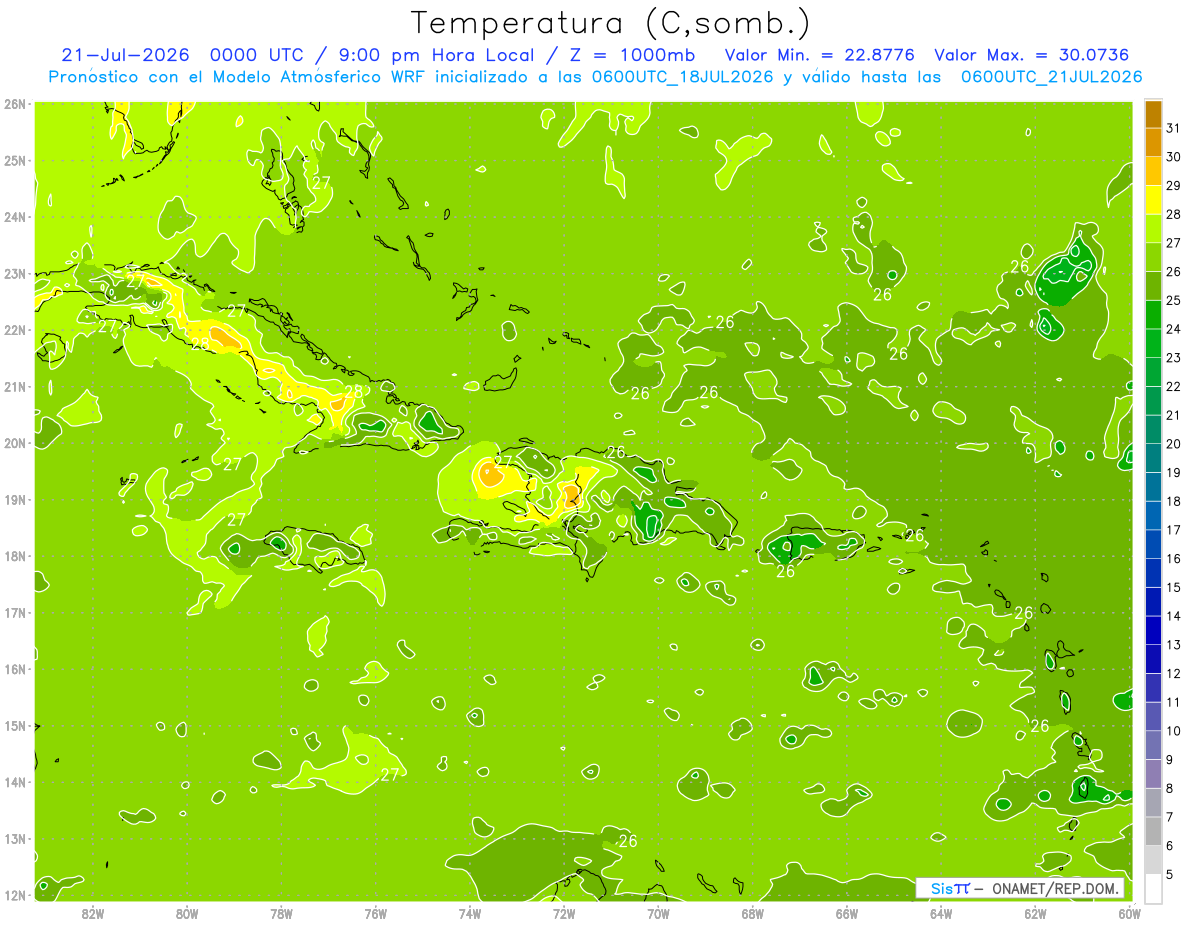Pick the legend swatch between 21 and 22
Screen dimensions: 1200x927
(x=1154, y=402)
